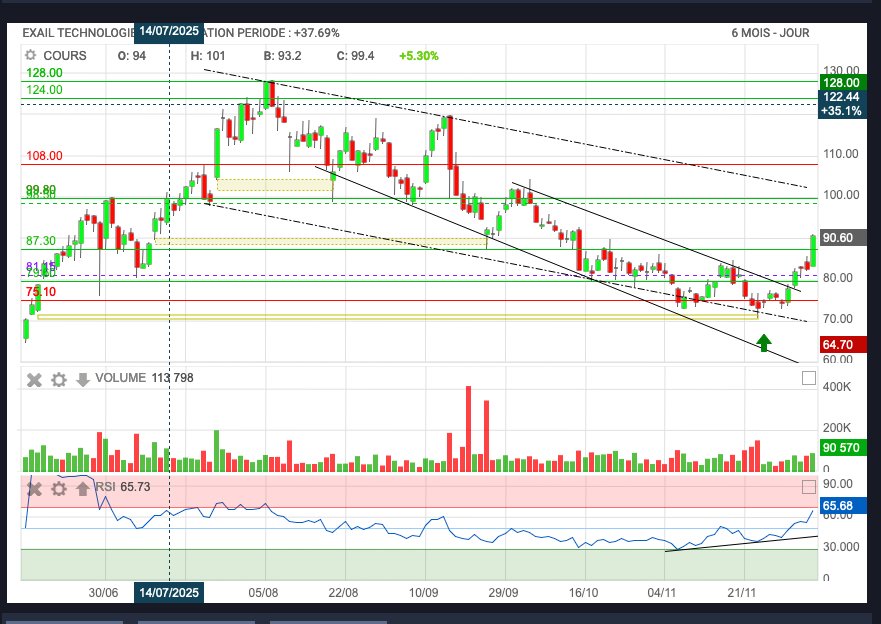
Task: Toggle the VOLUME panel checkbox
Action: tap(808, 379)
